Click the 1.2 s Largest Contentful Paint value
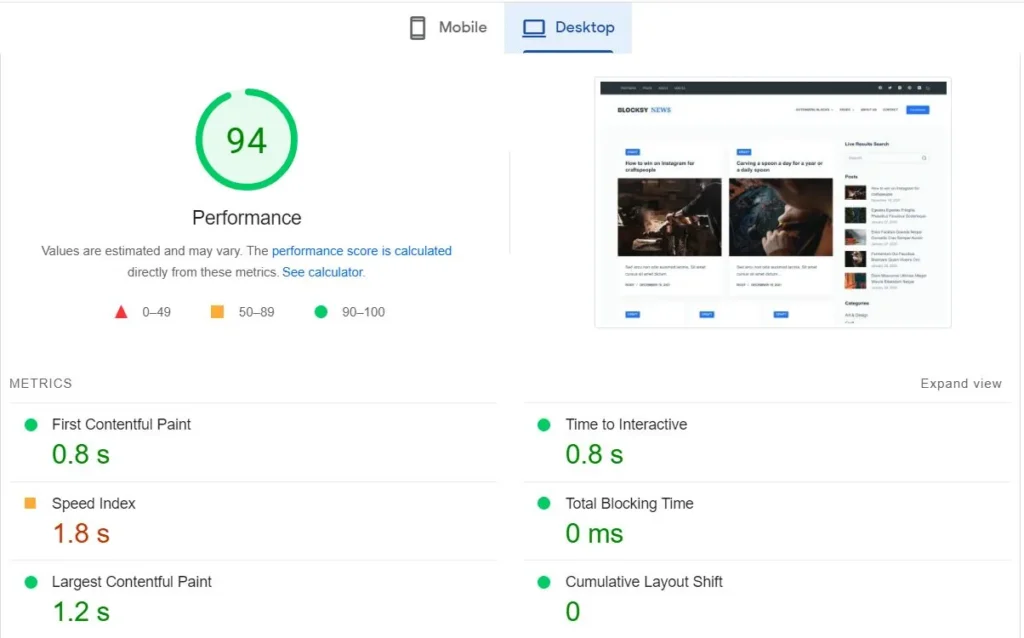 pos(81,613)
